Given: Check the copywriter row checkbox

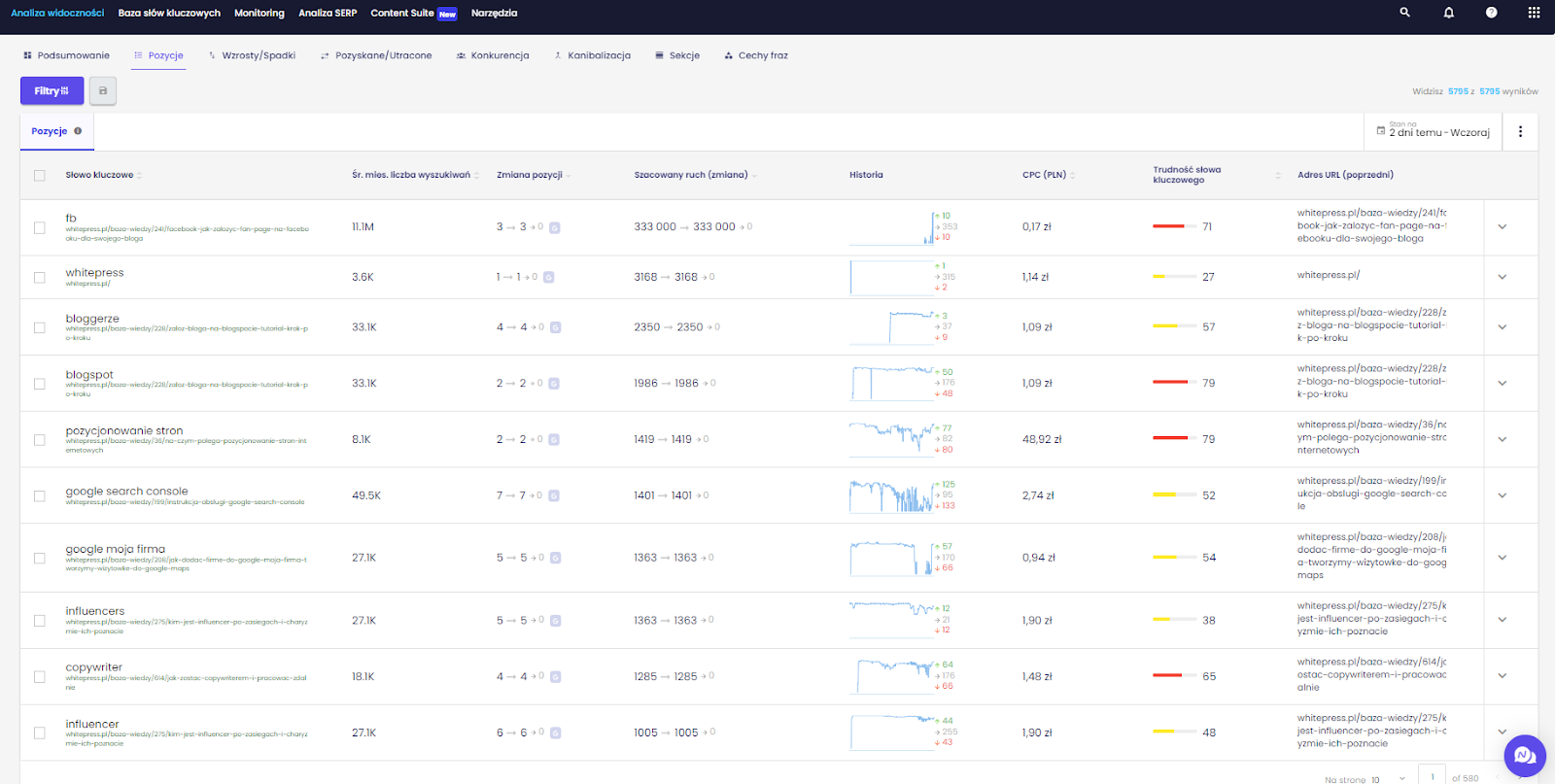Looking at the screenshot, I should pyautogui.click(x=40, y=676).
